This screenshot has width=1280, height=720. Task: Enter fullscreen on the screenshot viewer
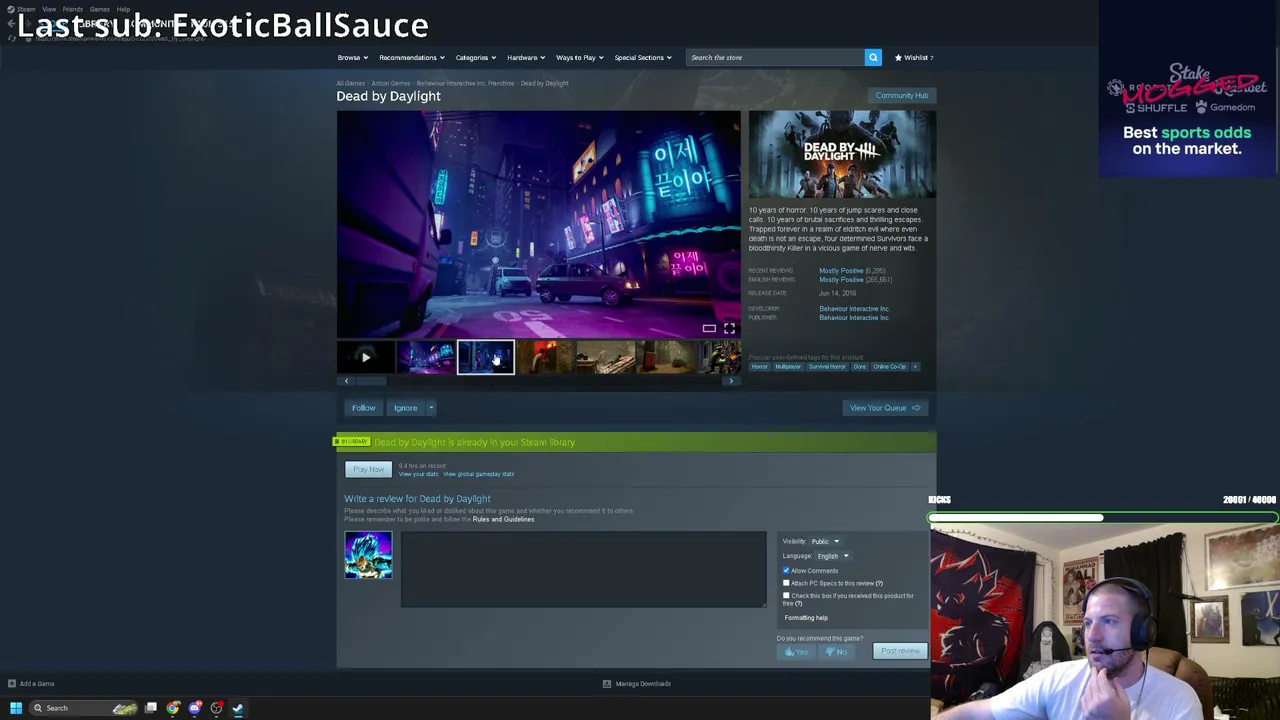click(x=729, y=328)
